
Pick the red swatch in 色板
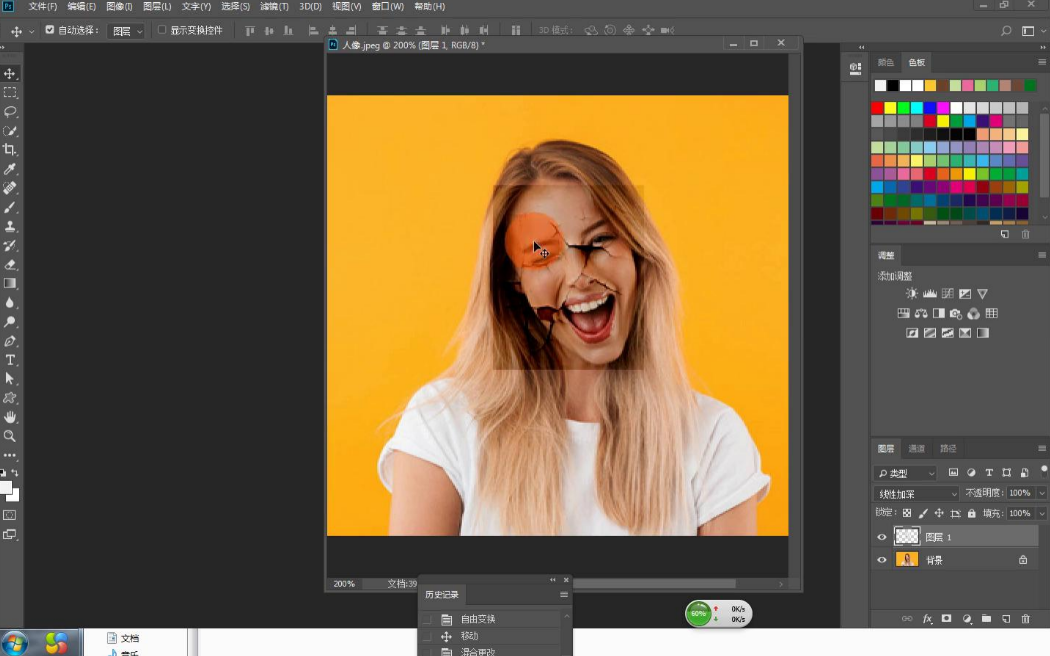[877, 108]
